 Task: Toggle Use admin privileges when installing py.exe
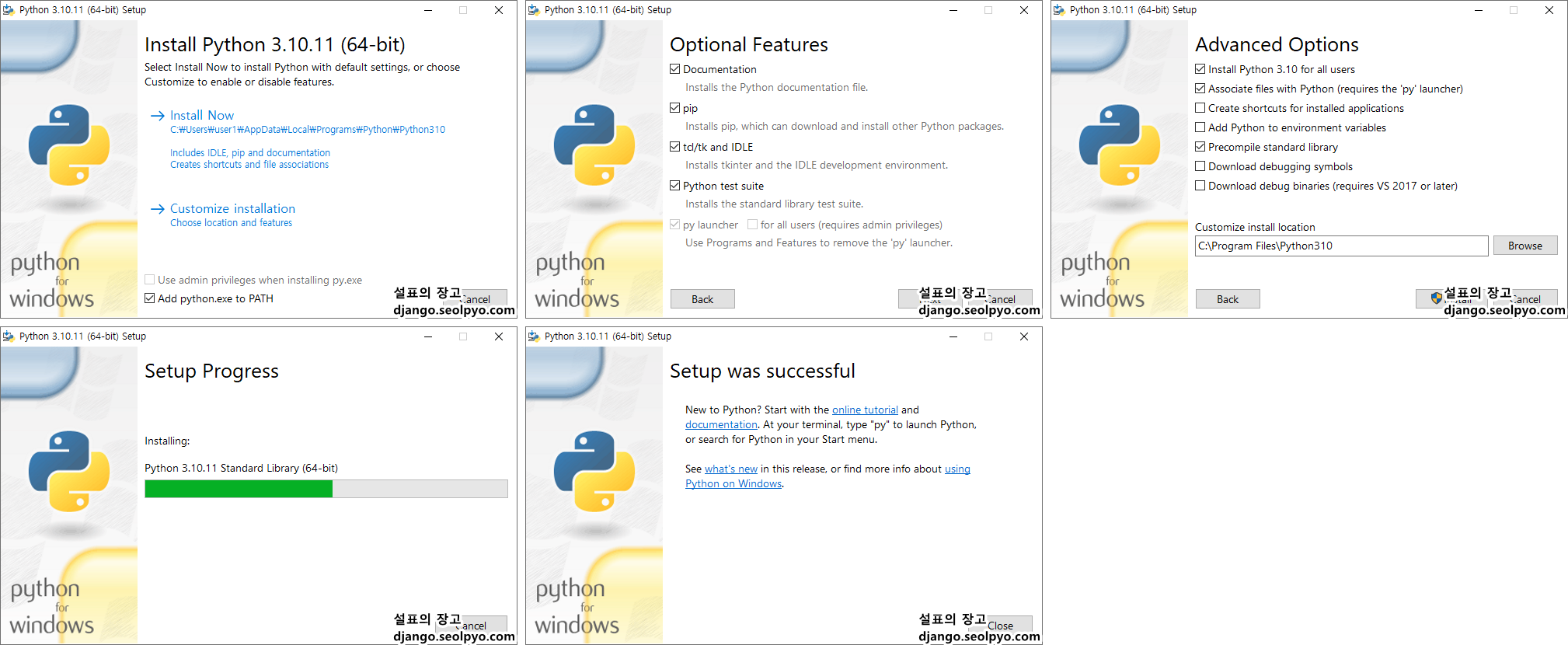(150, 280)
